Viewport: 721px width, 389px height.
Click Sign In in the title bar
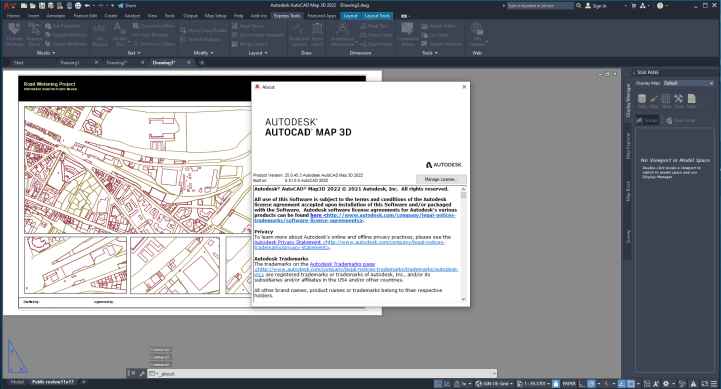pyautogui.click(x=596, y=6)
